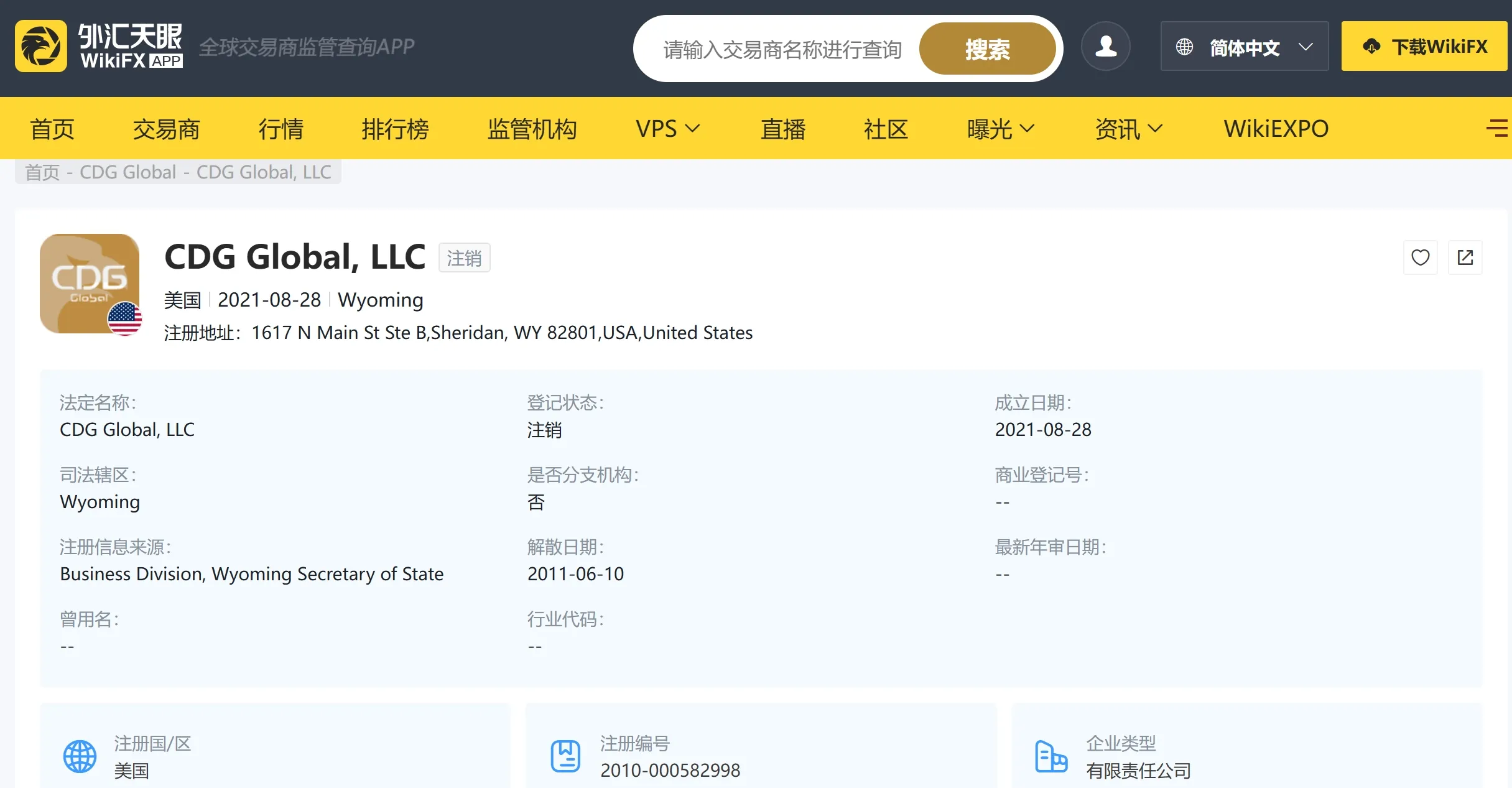Viewport: 1512px width, 788px height.
Task: Click the broker name search input field
Action: tap(782, 49)
